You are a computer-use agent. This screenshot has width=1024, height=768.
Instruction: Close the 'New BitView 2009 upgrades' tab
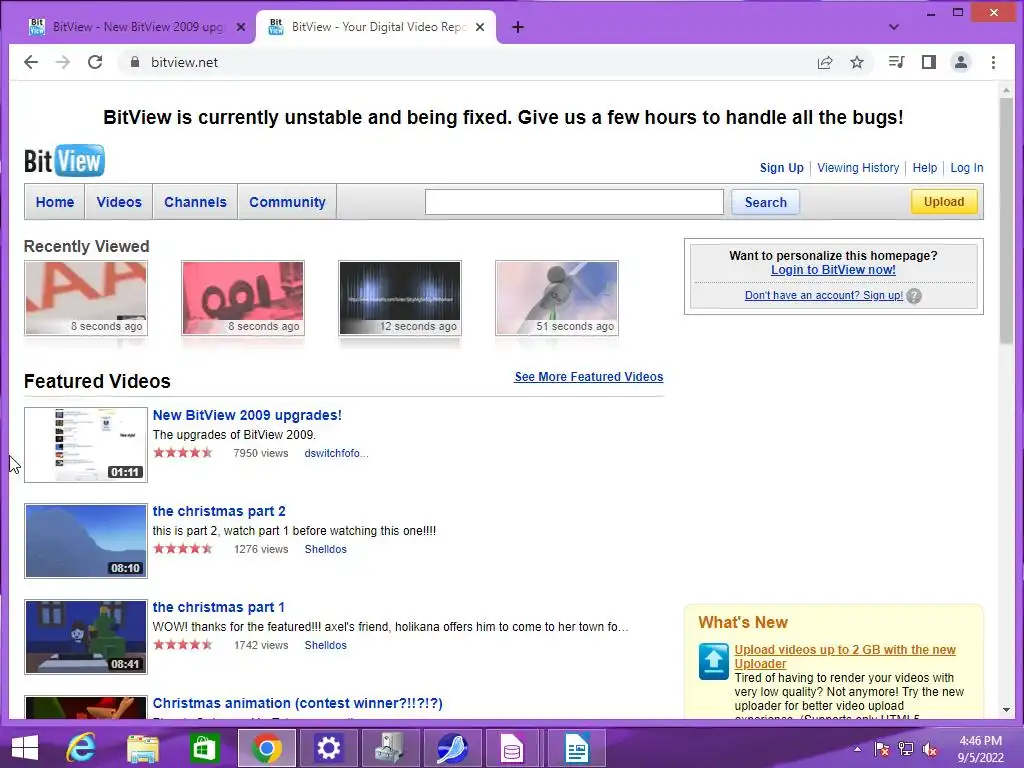point(241,27)
